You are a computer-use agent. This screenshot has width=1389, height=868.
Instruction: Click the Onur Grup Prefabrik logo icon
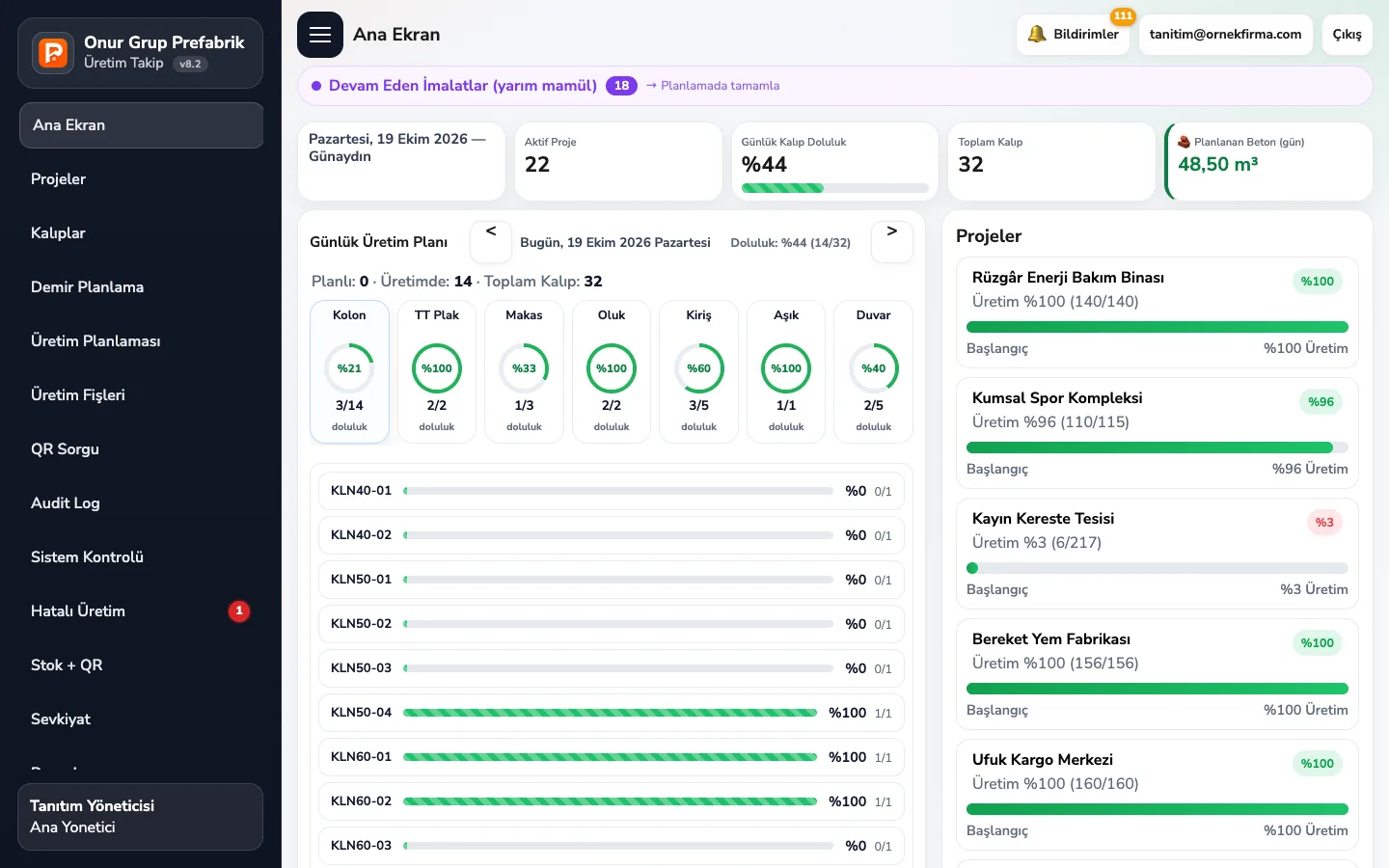(x=53, y=52)
